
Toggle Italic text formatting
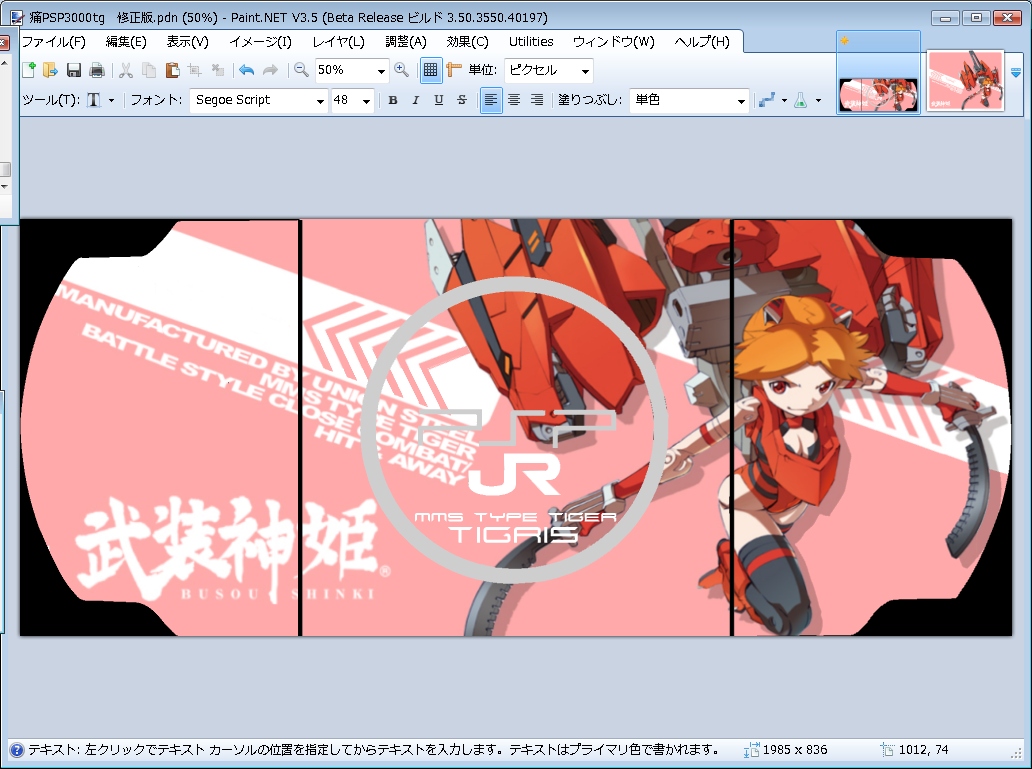tap(415, 100)
